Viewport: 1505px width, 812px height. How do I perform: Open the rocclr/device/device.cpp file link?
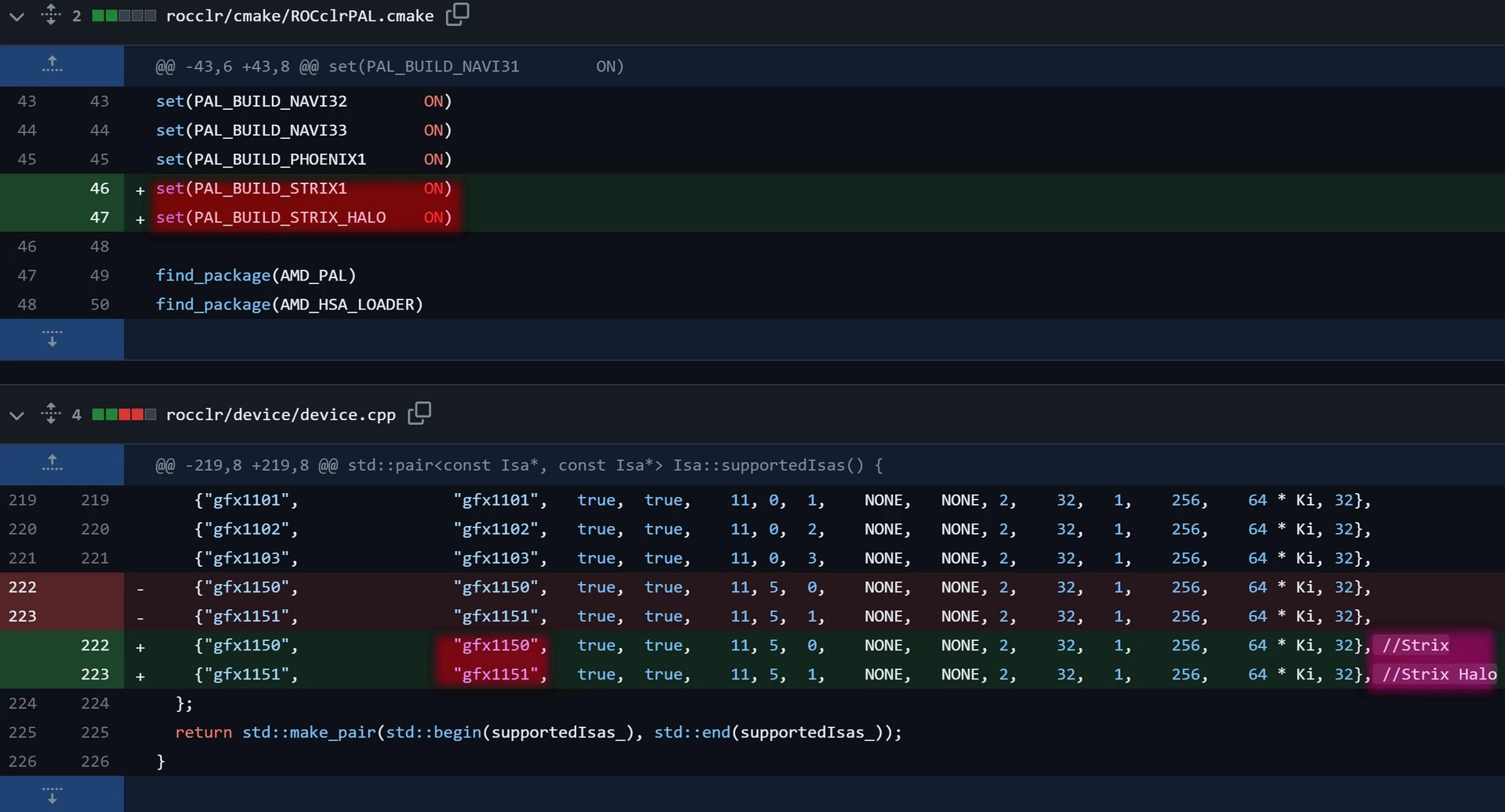point(281,415)
